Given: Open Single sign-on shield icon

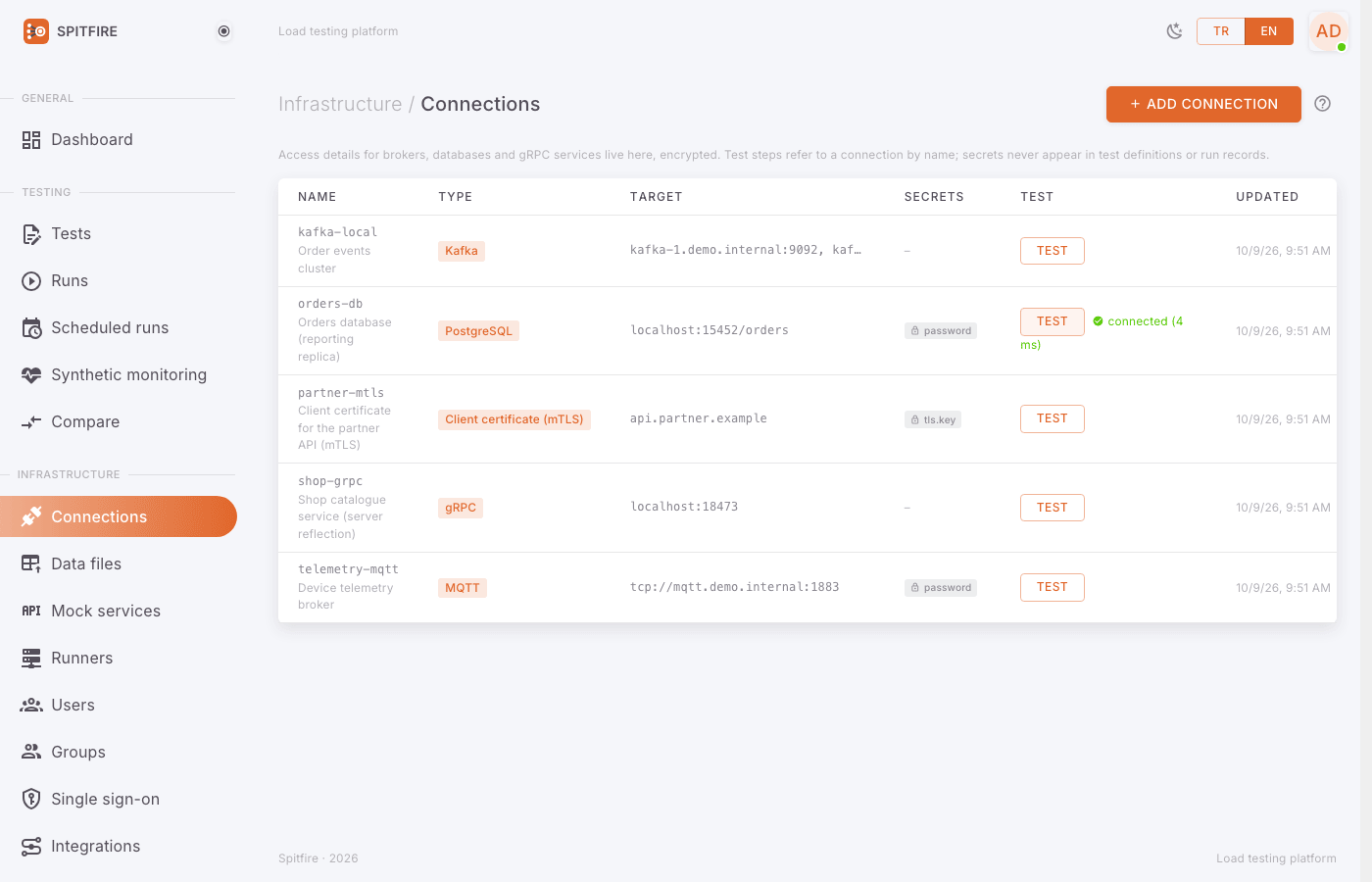Looking at the screenshot, I should (x=31, y=799).
